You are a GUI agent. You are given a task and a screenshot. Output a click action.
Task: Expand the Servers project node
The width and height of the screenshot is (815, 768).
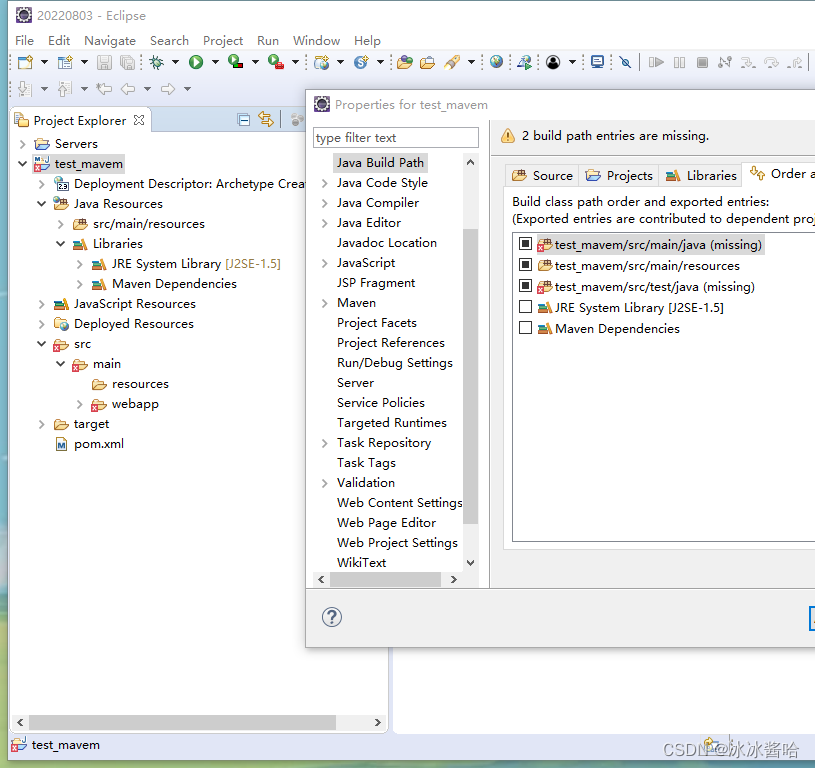click(x=23, y=143)
